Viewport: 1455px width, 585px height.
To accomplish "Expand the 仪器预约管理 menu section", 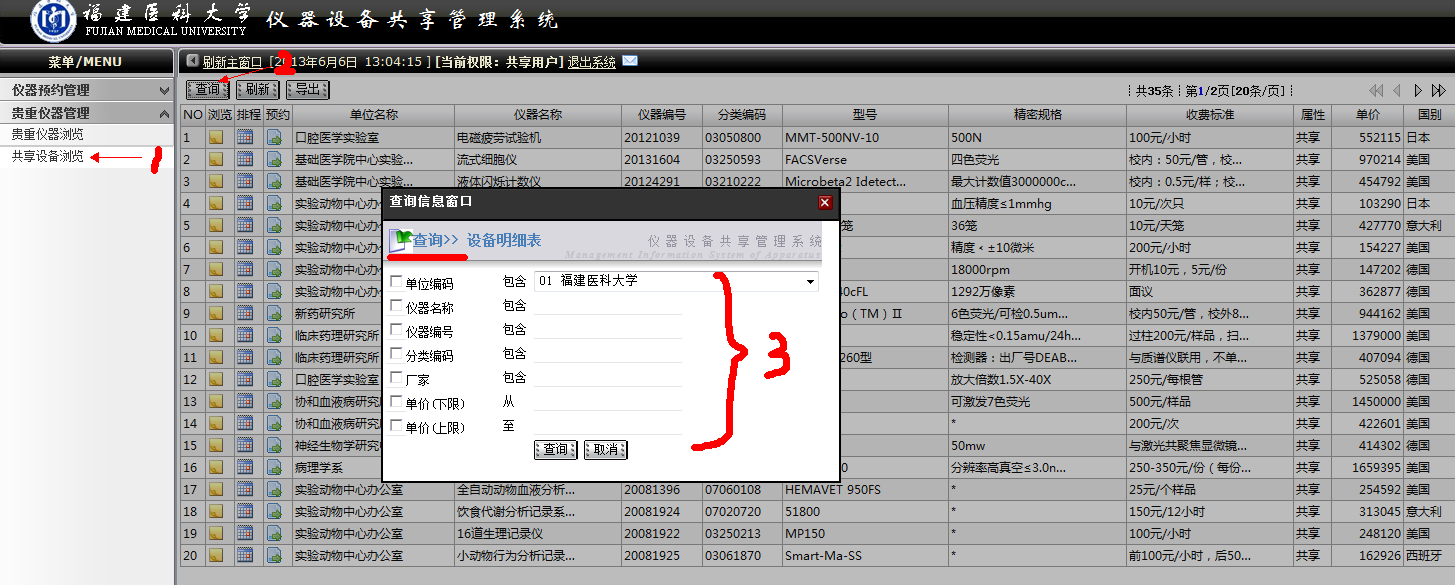I will pos(87,90).
